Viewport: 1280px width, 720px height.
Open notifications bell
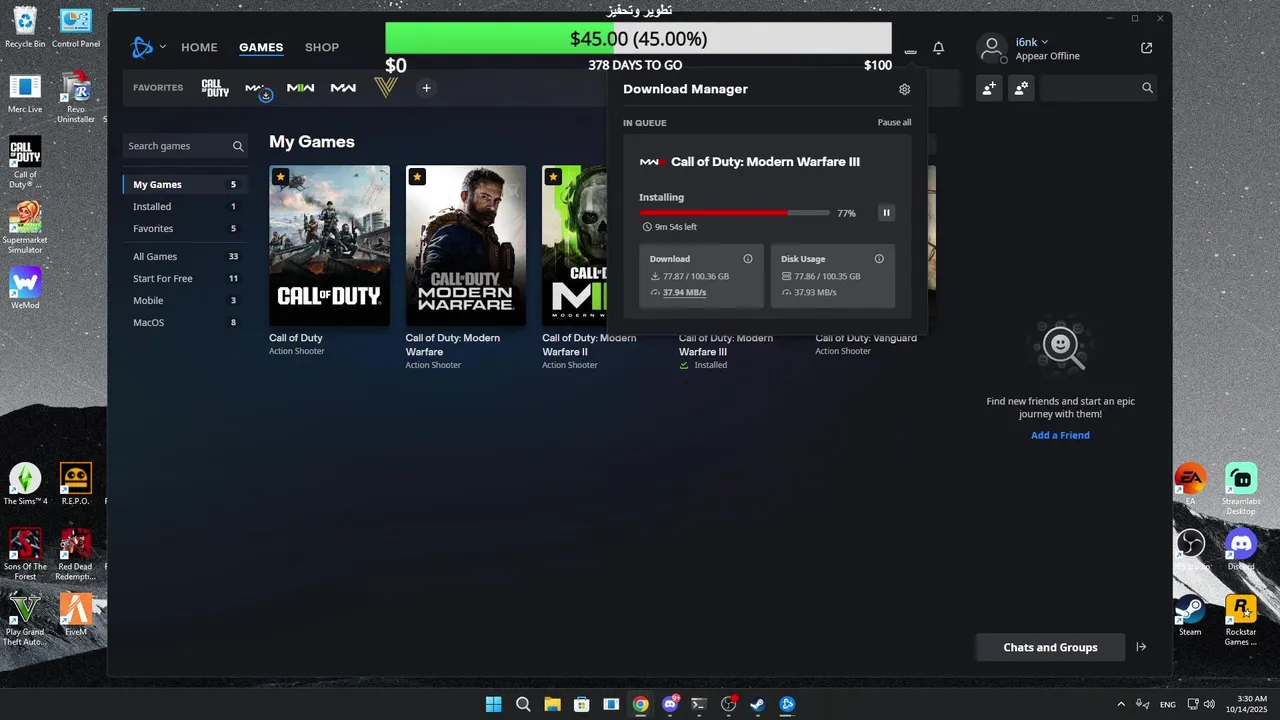point(938,48)
